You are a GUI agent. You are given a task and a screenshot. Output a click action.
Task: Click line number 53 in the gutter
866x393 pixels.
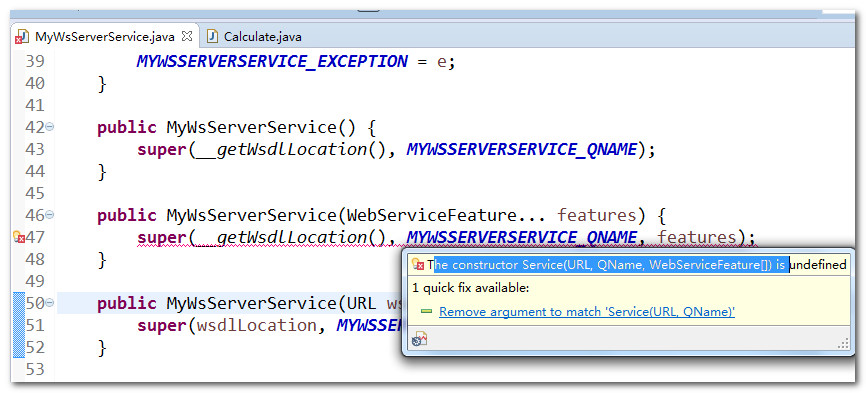coord(35,369)
